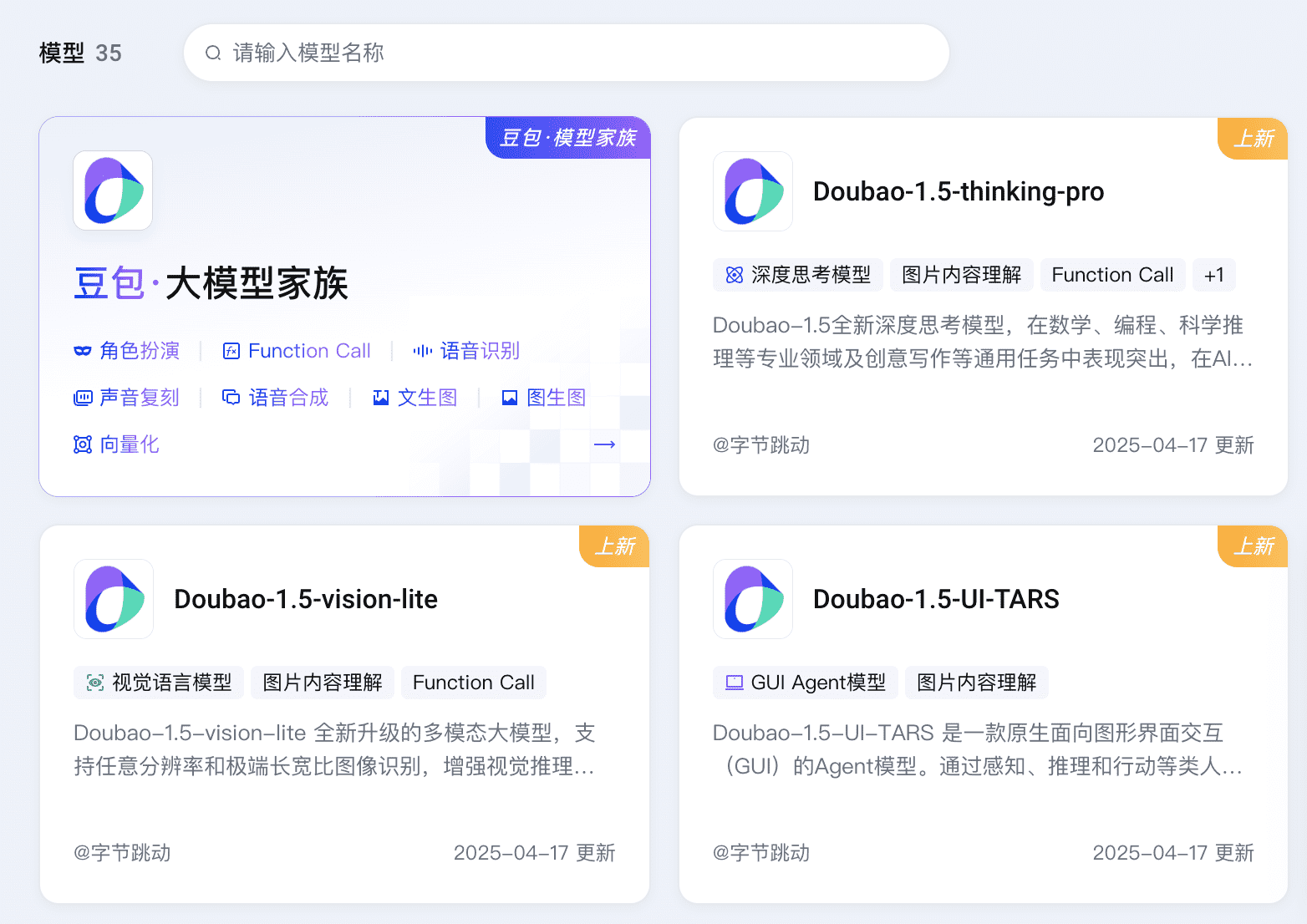Expand the +1 tag on thinking-pro card
Image resolution: width=1307 pixels, height=924 pixels.
pyautogui.click(x=1214, y=275)
